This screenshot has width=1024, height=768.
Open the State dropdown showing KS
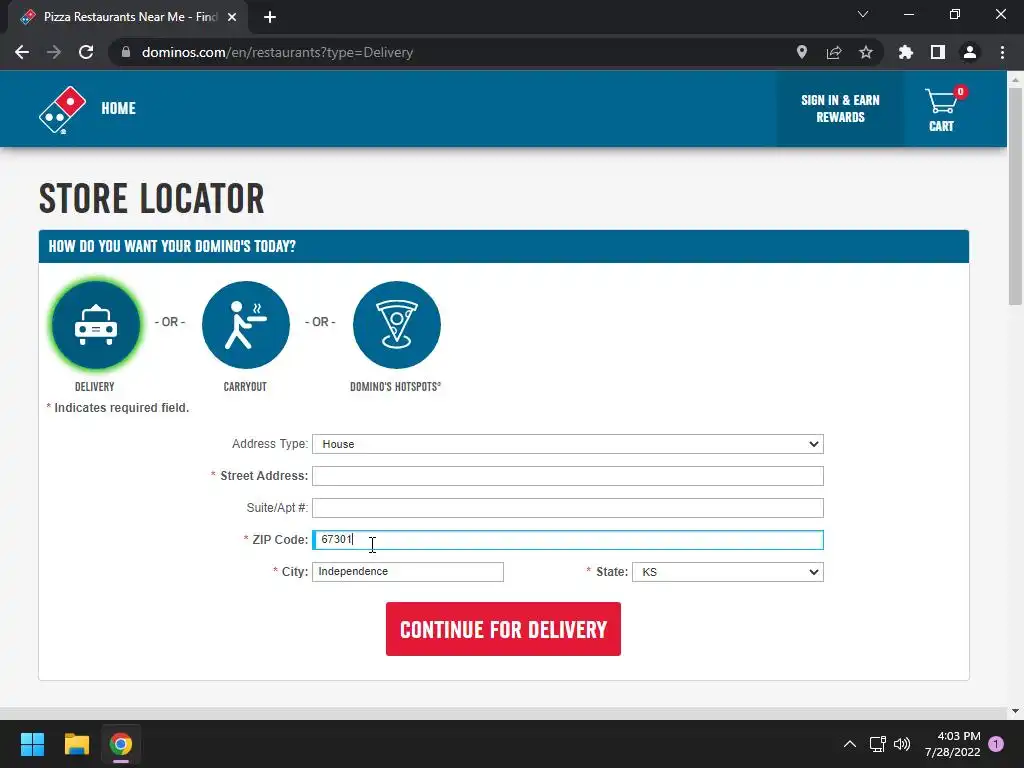tap(728, 572)
